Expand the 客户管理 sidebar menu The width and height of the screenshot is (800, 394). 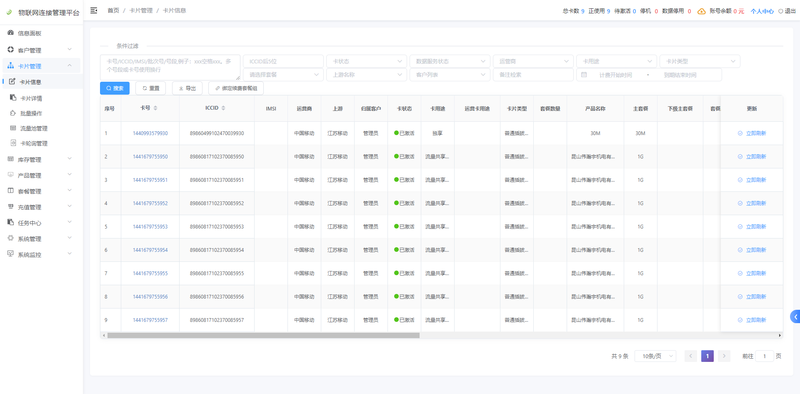(41, 50)
